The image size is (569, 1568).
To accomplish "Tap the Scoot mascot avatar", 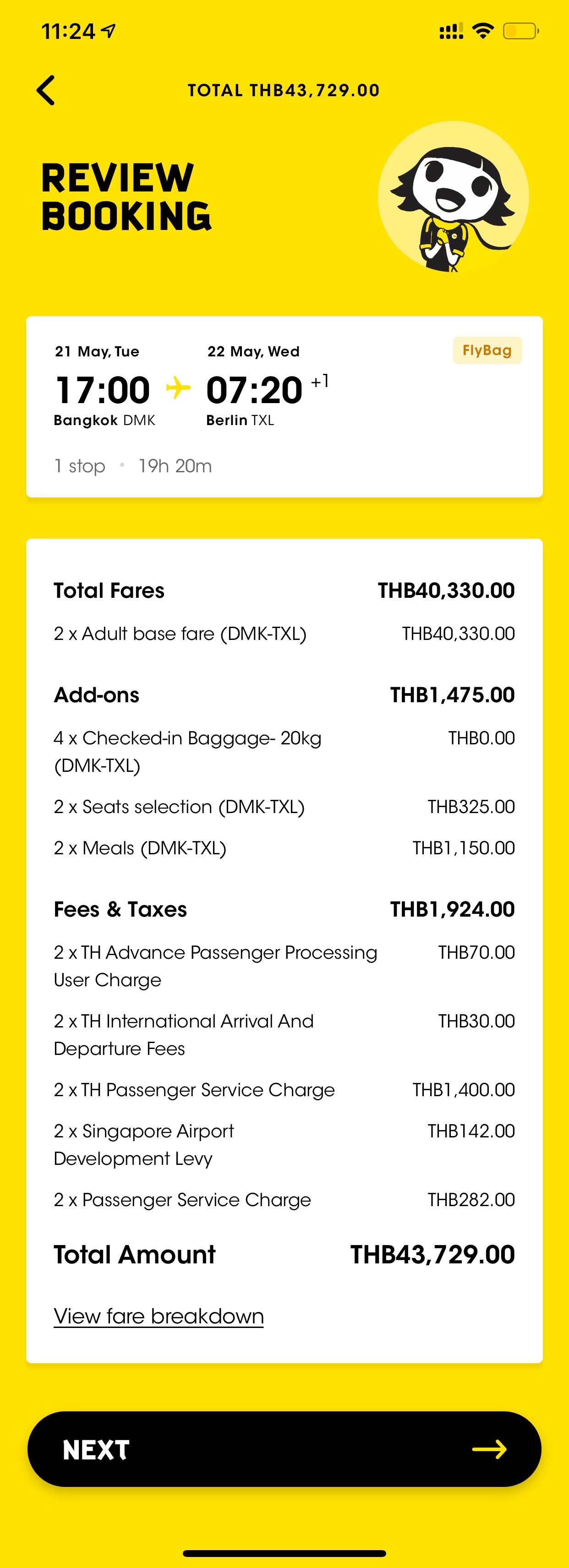I will (454, 197).
